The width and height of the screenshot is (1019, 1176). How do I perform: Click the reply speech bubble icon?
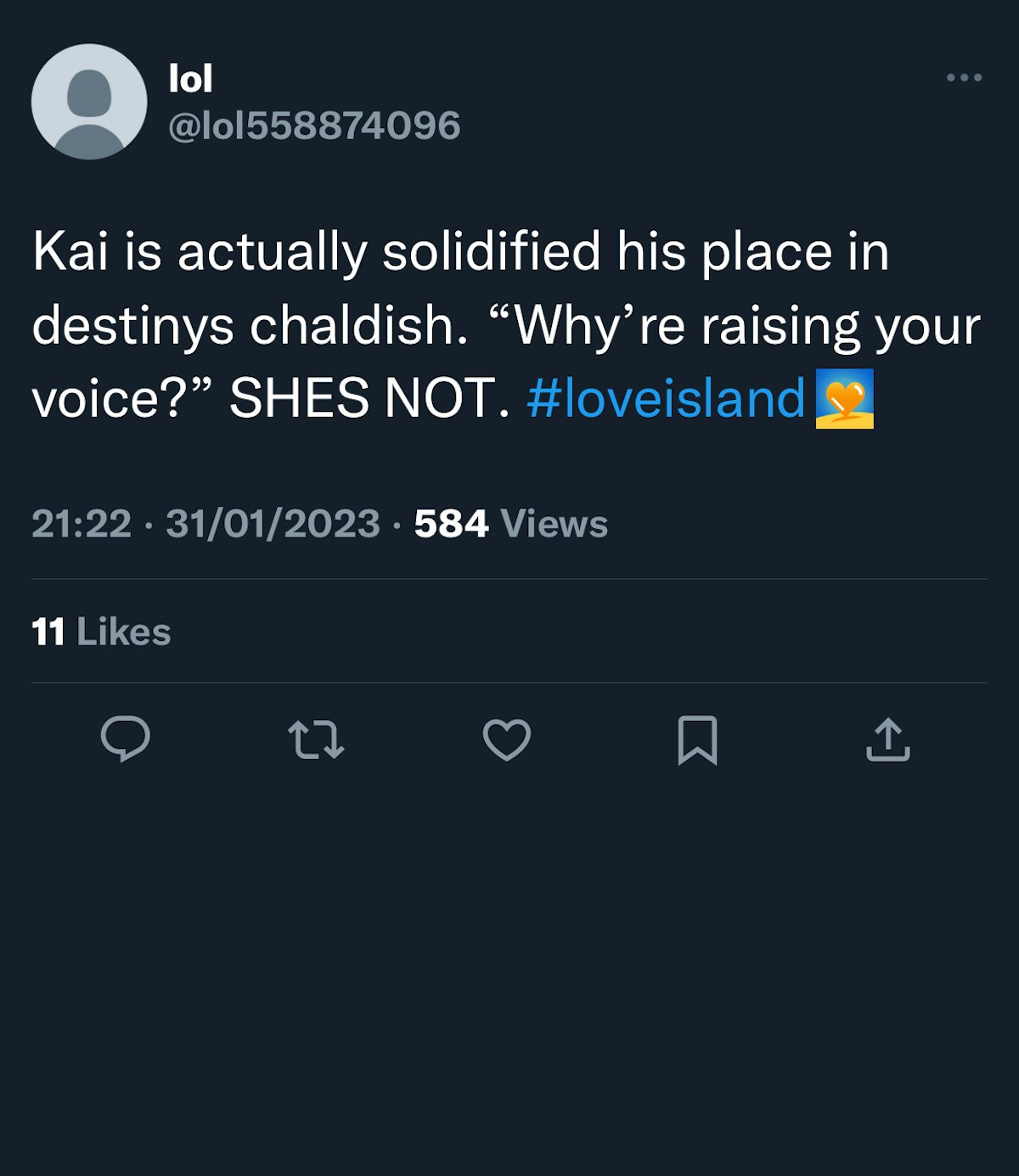126,739
